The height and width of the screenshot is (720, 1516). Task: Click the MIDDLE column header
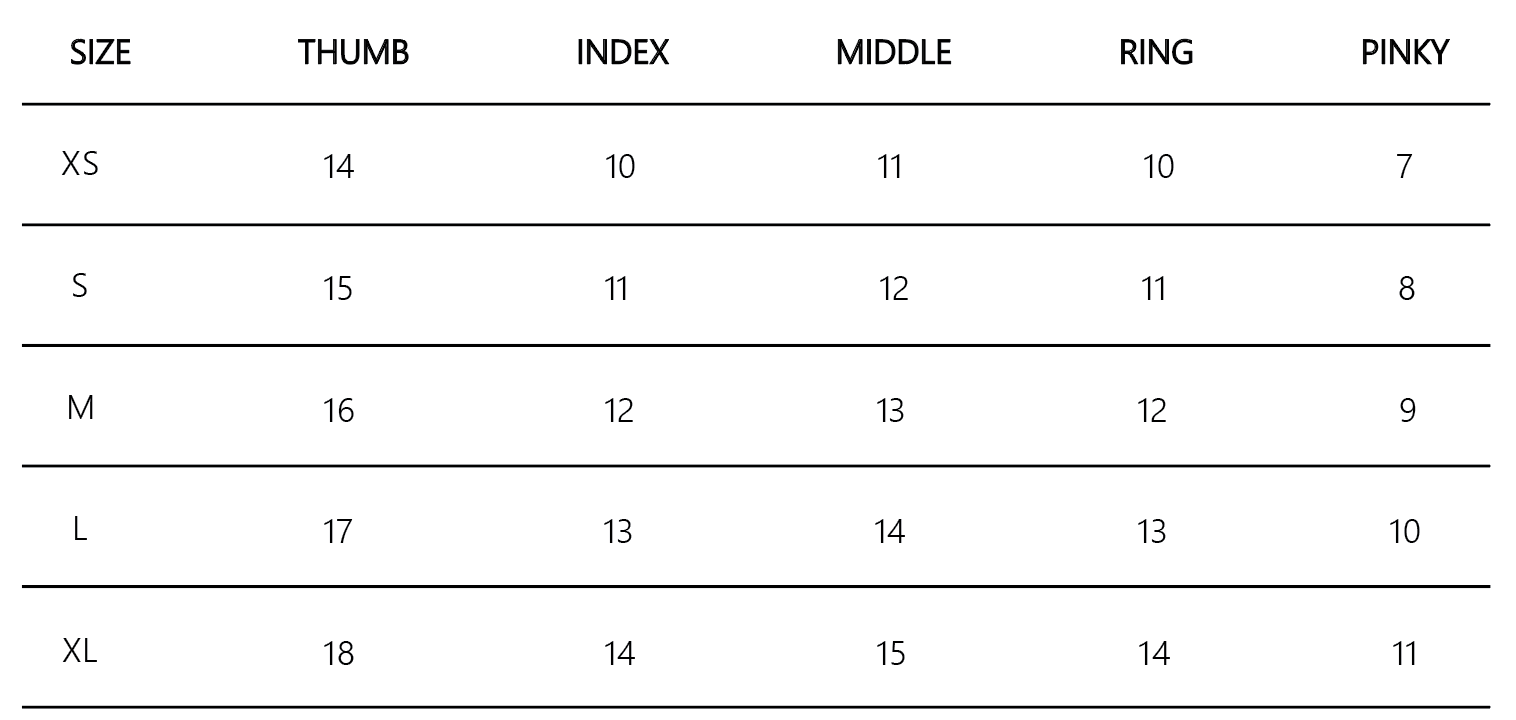click(x=893, y=53)
